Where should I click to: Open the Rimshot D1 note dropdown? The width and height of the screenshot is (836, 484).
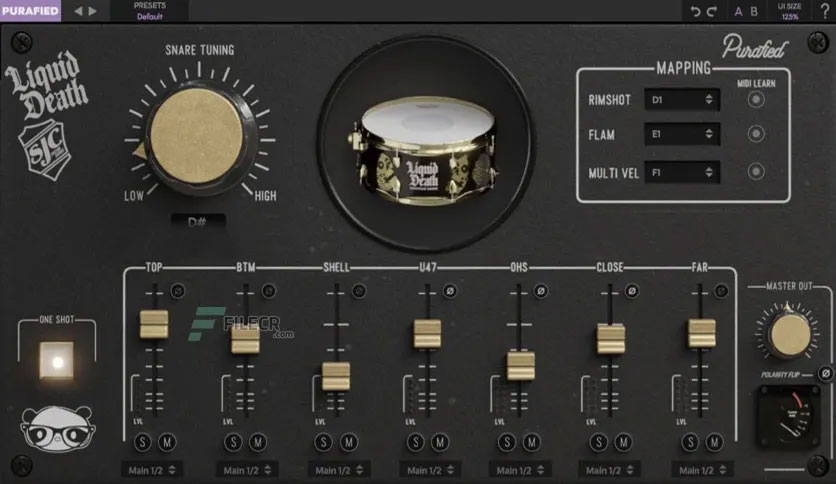[x=682, y=100]
